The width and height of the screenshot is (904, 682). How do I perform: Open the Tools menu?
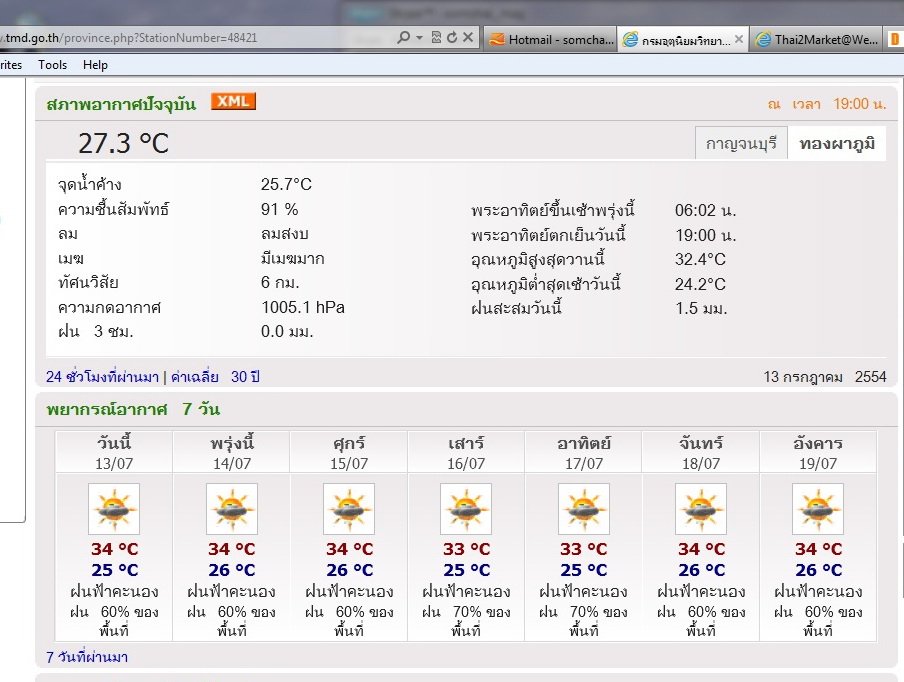[x=53, y=65]
